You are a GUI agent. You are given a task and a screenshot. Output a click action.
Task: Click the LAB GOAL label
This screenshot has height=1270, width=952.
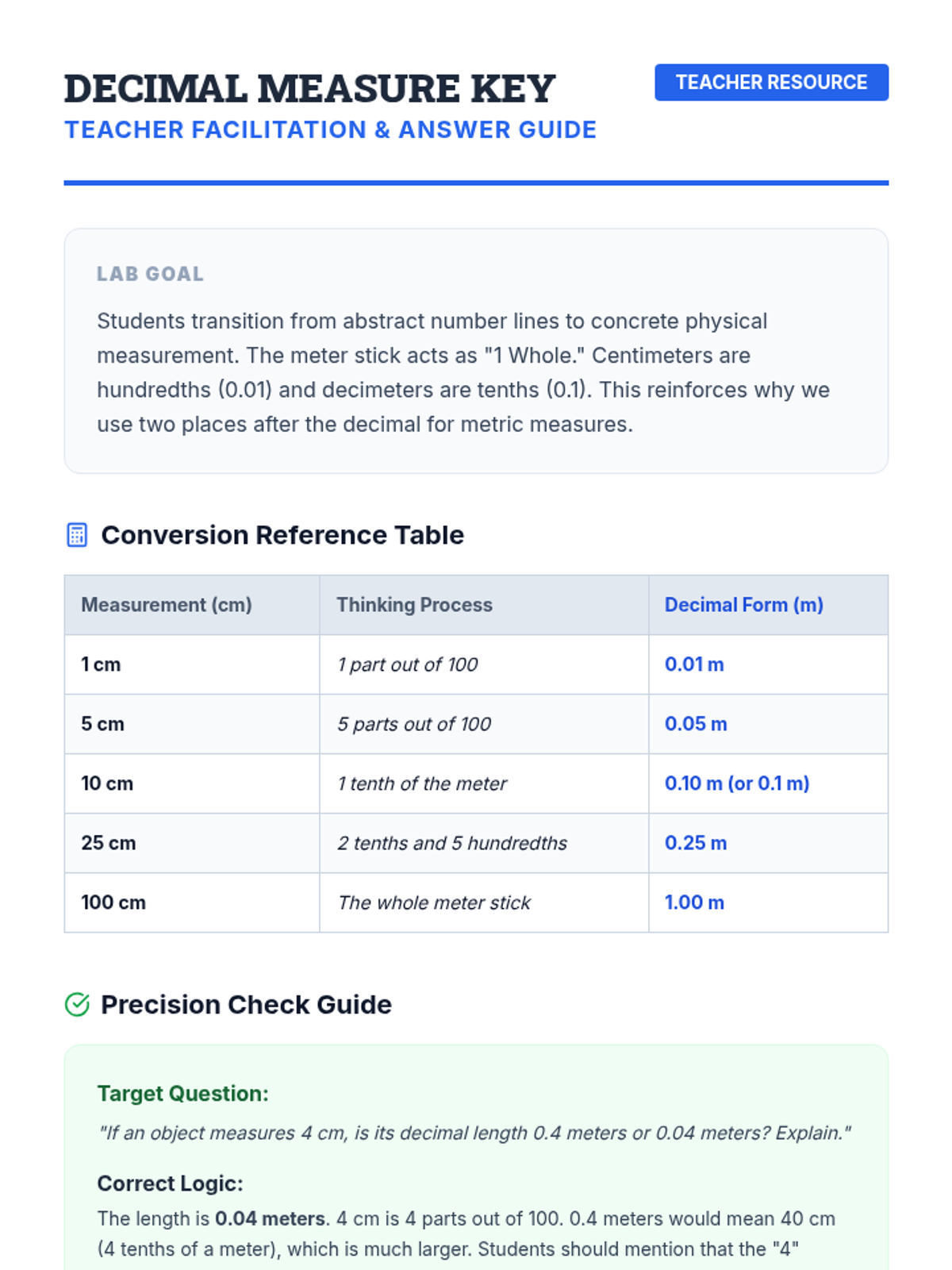coord(150,274)
